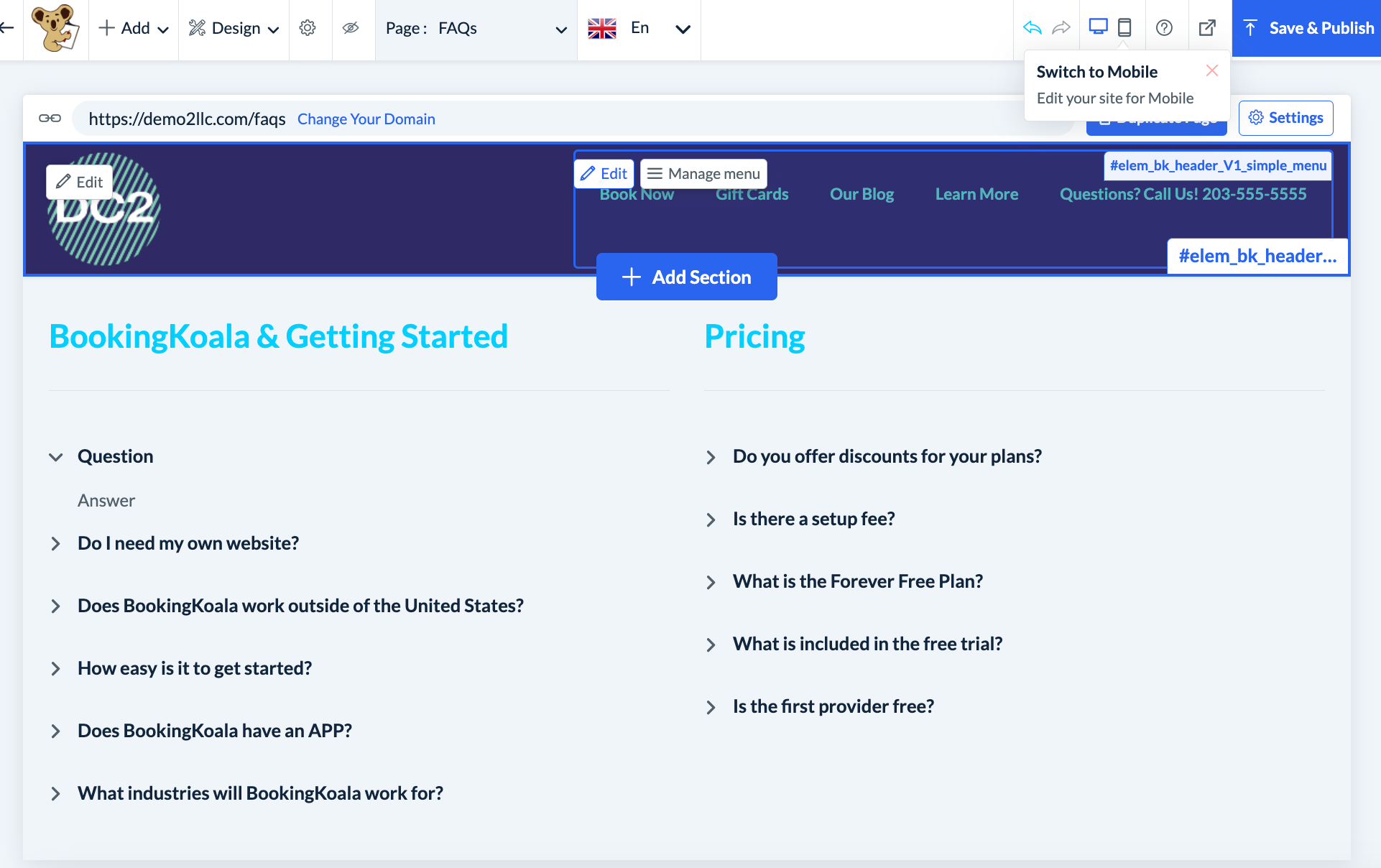Screen dimensions: 1381x868
Task: Click the link icon beside URL
Action: [50, 119]
